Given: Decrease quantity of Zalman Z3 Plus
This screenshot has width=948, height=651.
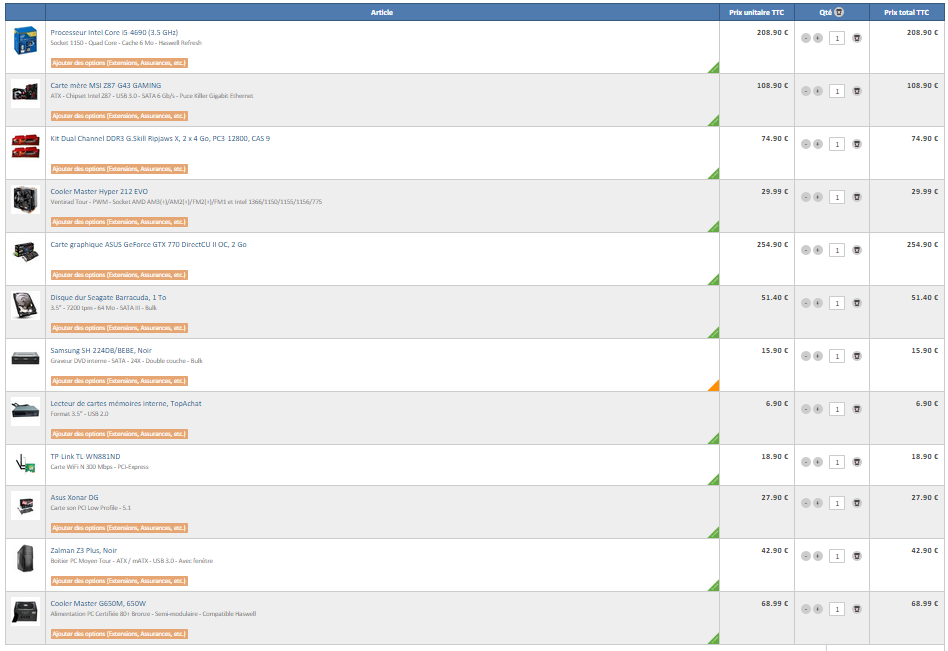Looking at the screenshot, I should (805, 556).
